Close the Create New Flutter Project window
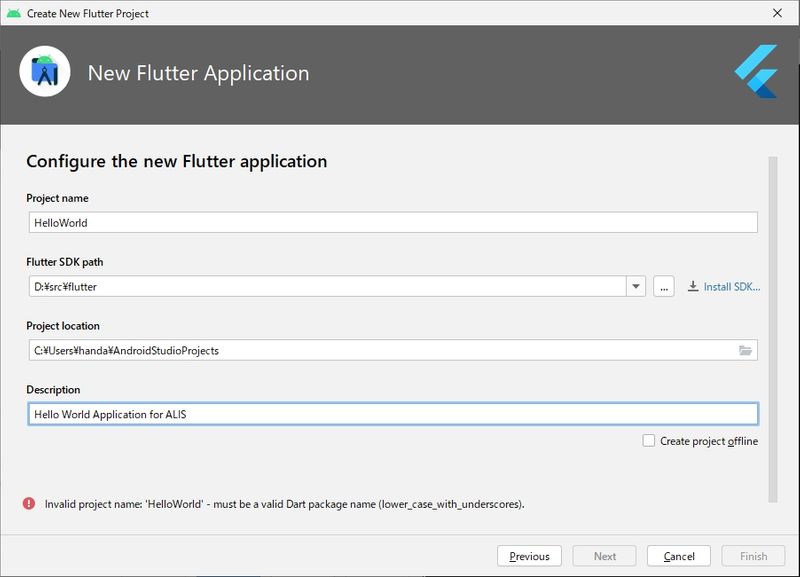800x577 pixels. tap(777, 13)
